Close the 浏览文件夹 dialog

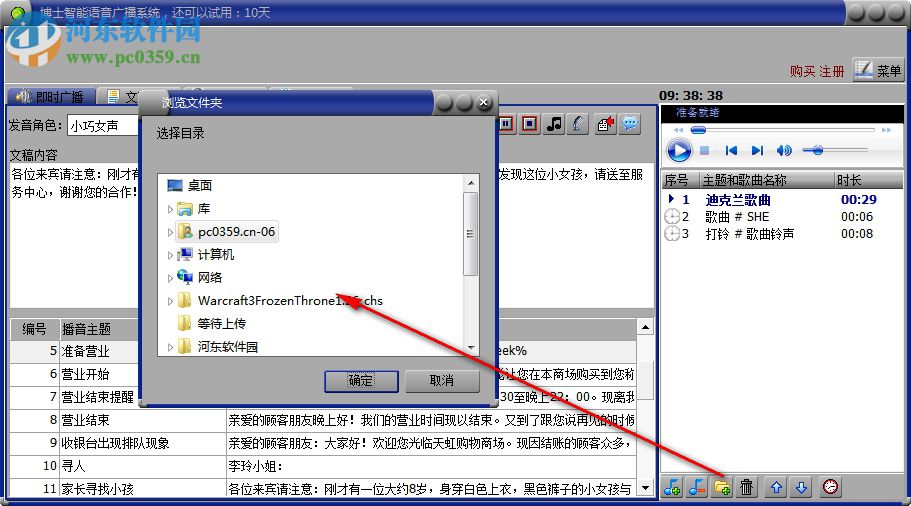483,103
